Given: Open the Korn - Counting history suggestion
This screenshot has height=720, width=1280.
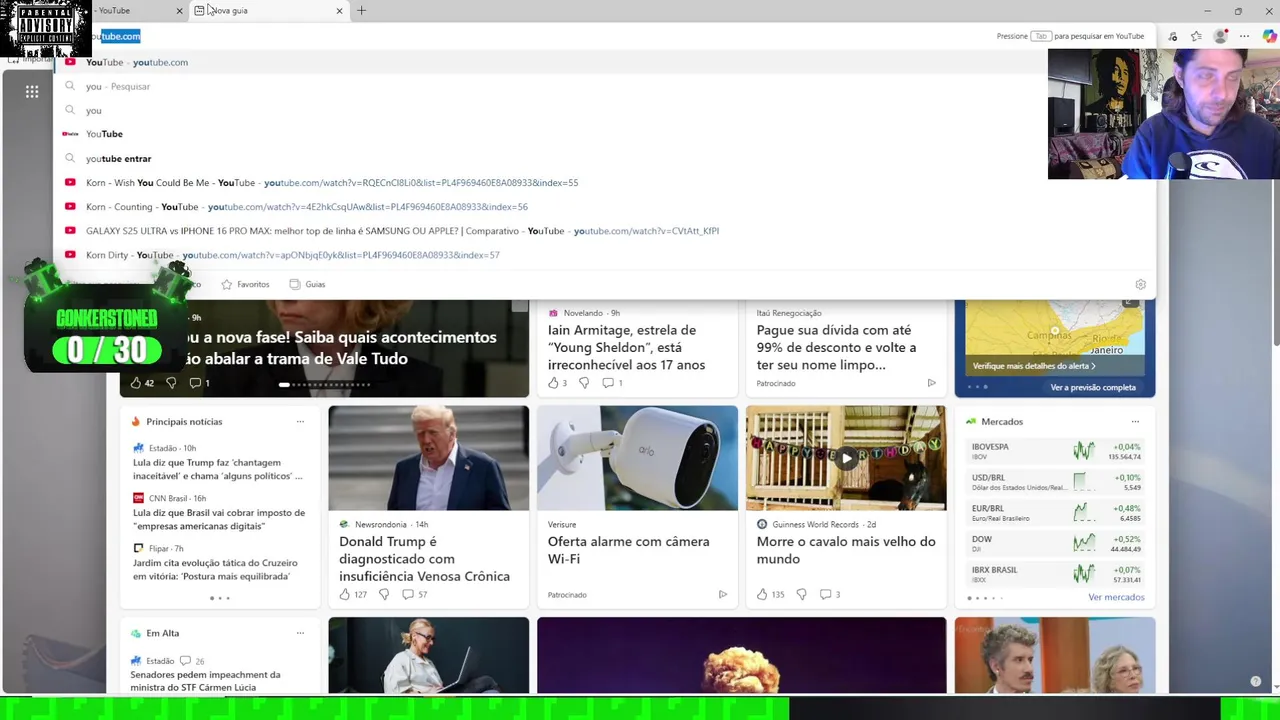Looking at the screenshot, I should [x=604, y=207].
